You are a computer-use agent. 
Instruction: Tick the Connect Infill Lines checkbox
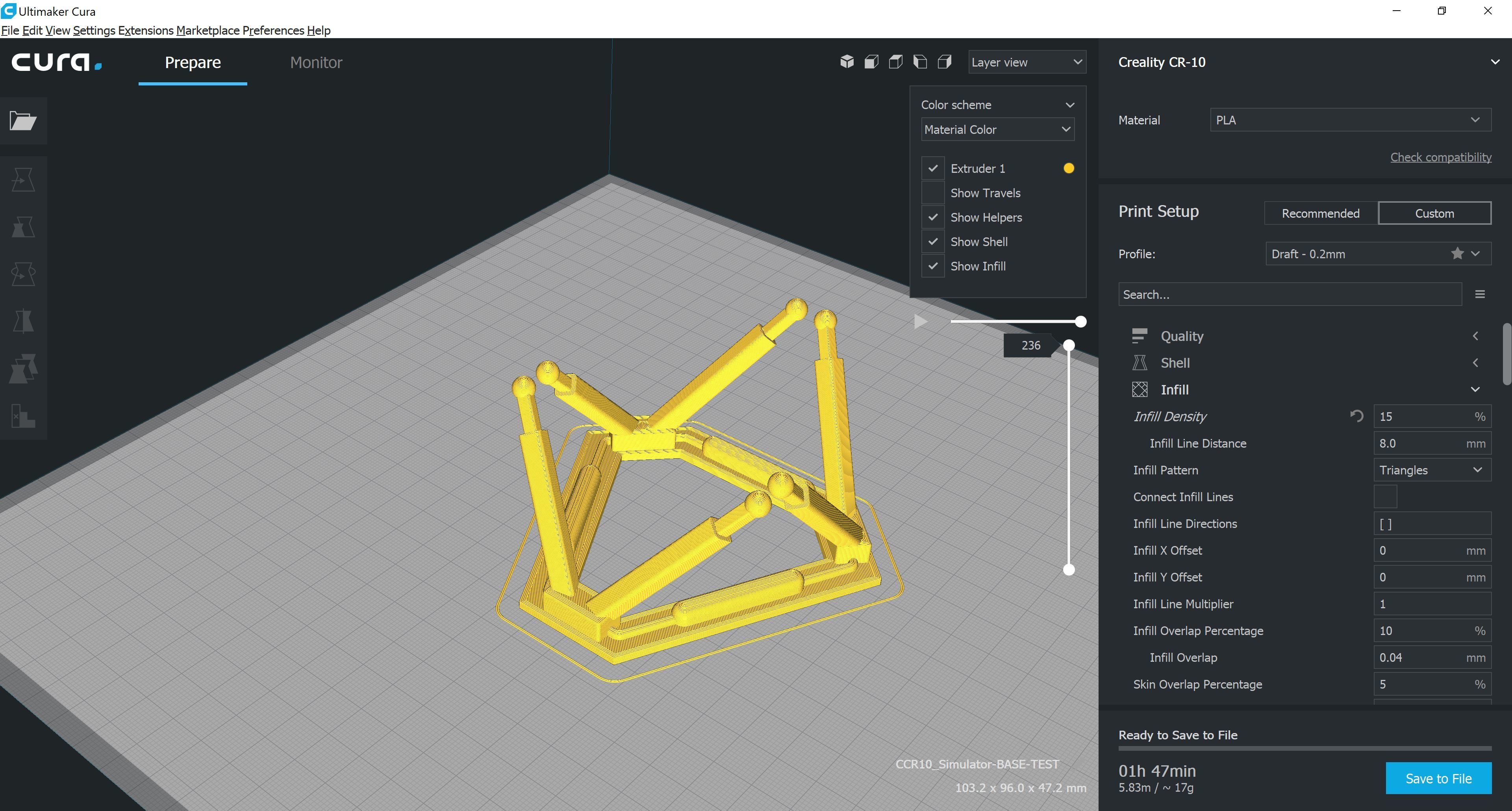tap(1385, 497)
